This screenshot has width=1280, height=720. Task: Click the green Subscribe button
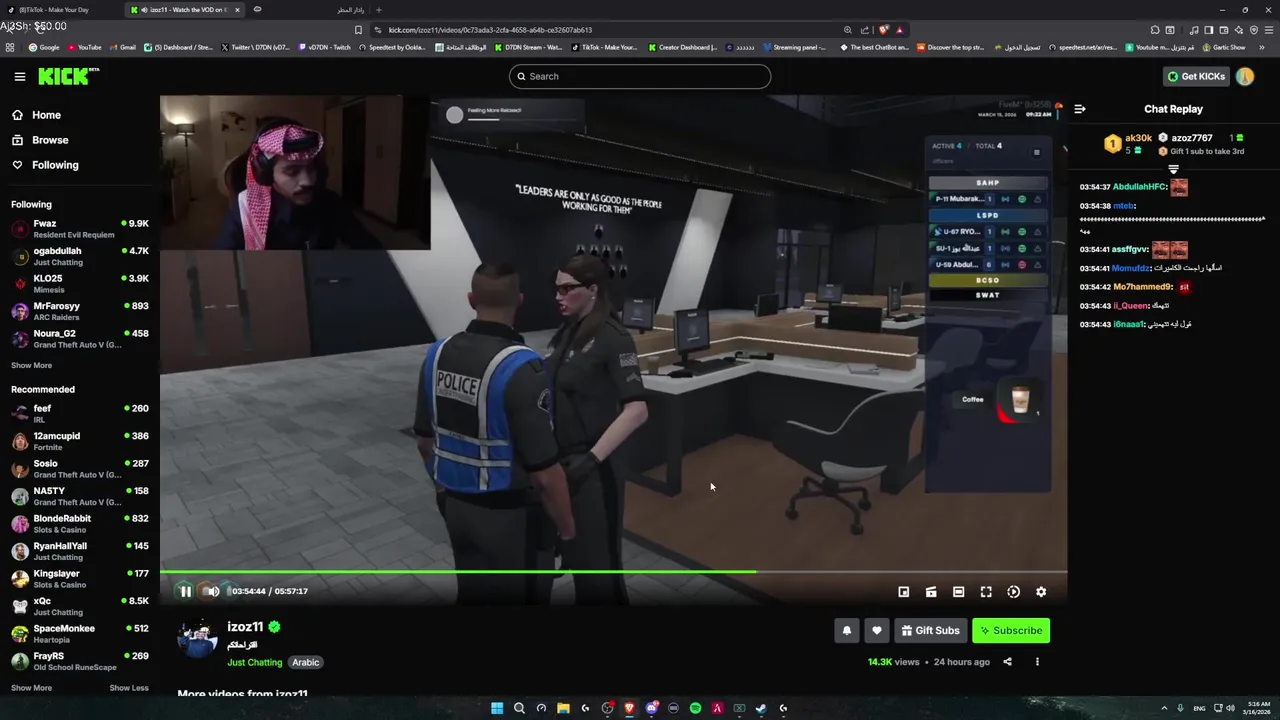[x=1011, y=630]
